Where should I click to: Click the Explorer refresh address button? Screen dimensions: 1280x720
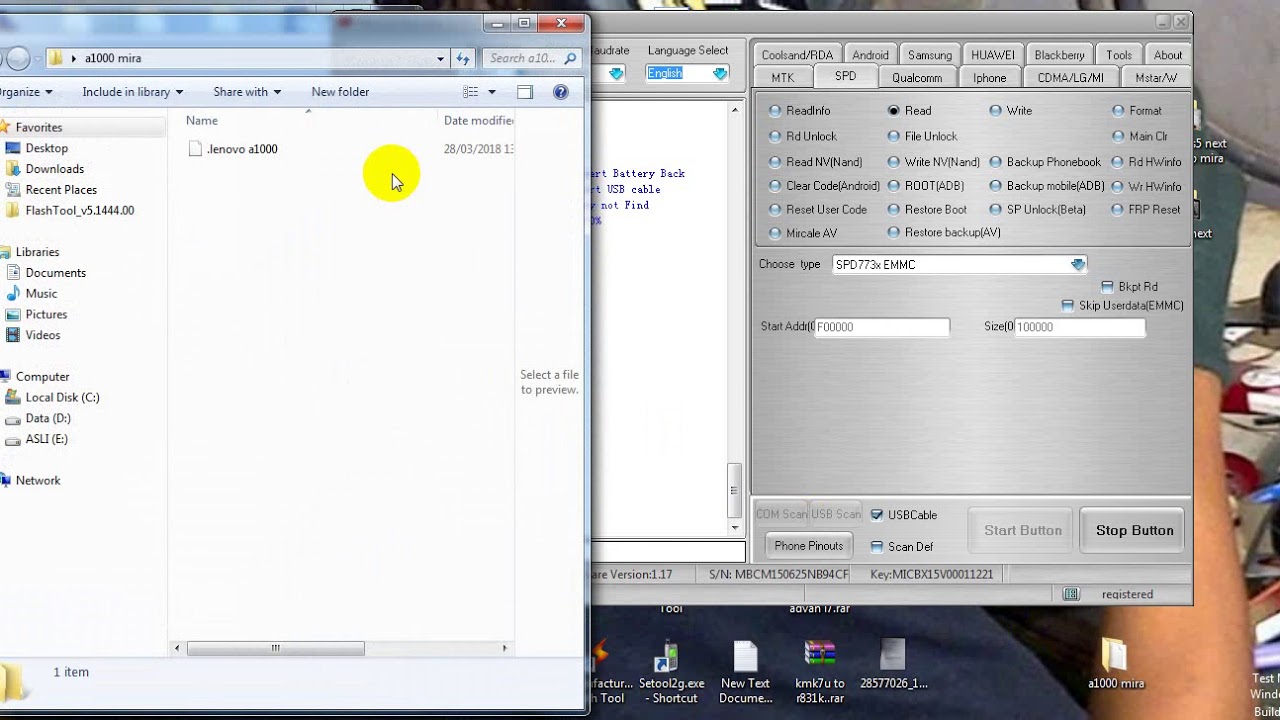(463, 58)
